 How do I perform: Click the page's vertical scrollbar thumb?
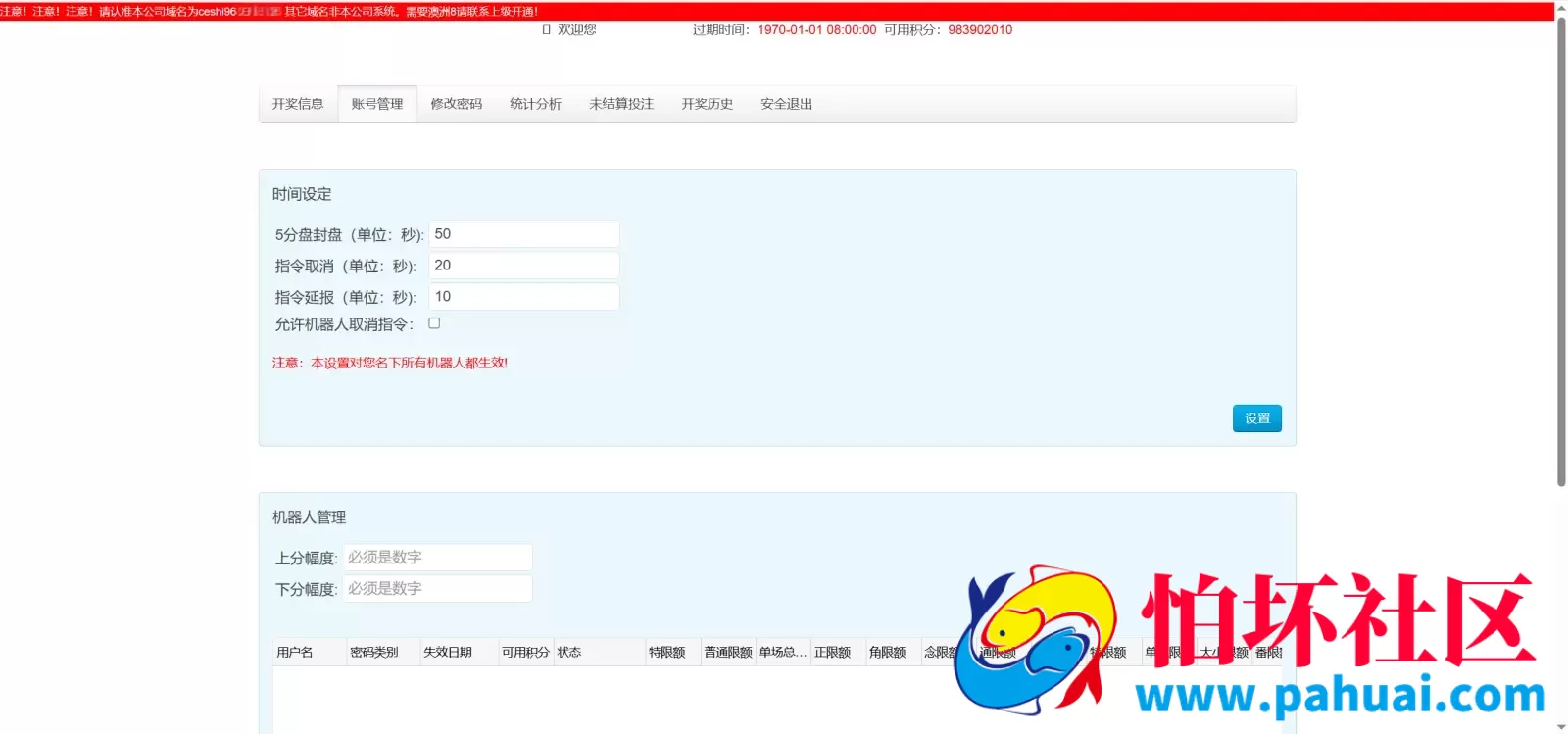click(1561, 251)
